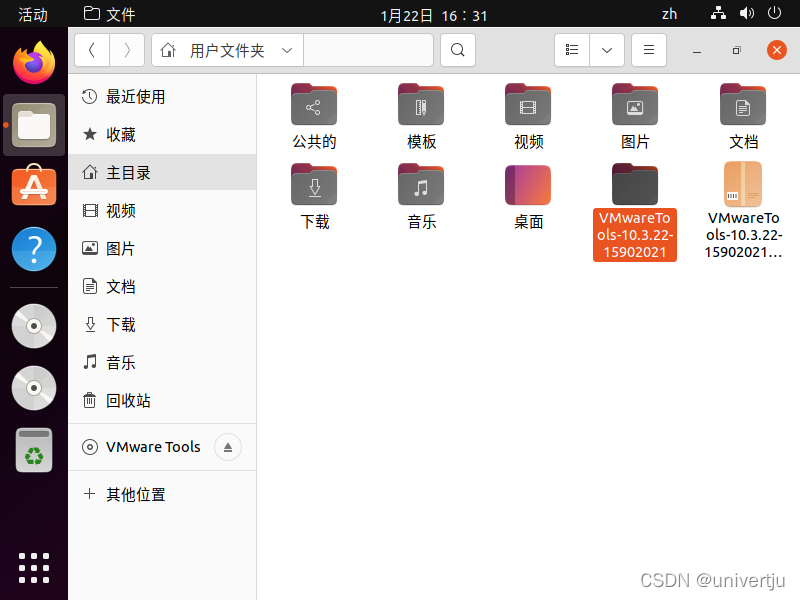Click the volume speaker icon
The image size is (800, 600).
click(746, 13)
